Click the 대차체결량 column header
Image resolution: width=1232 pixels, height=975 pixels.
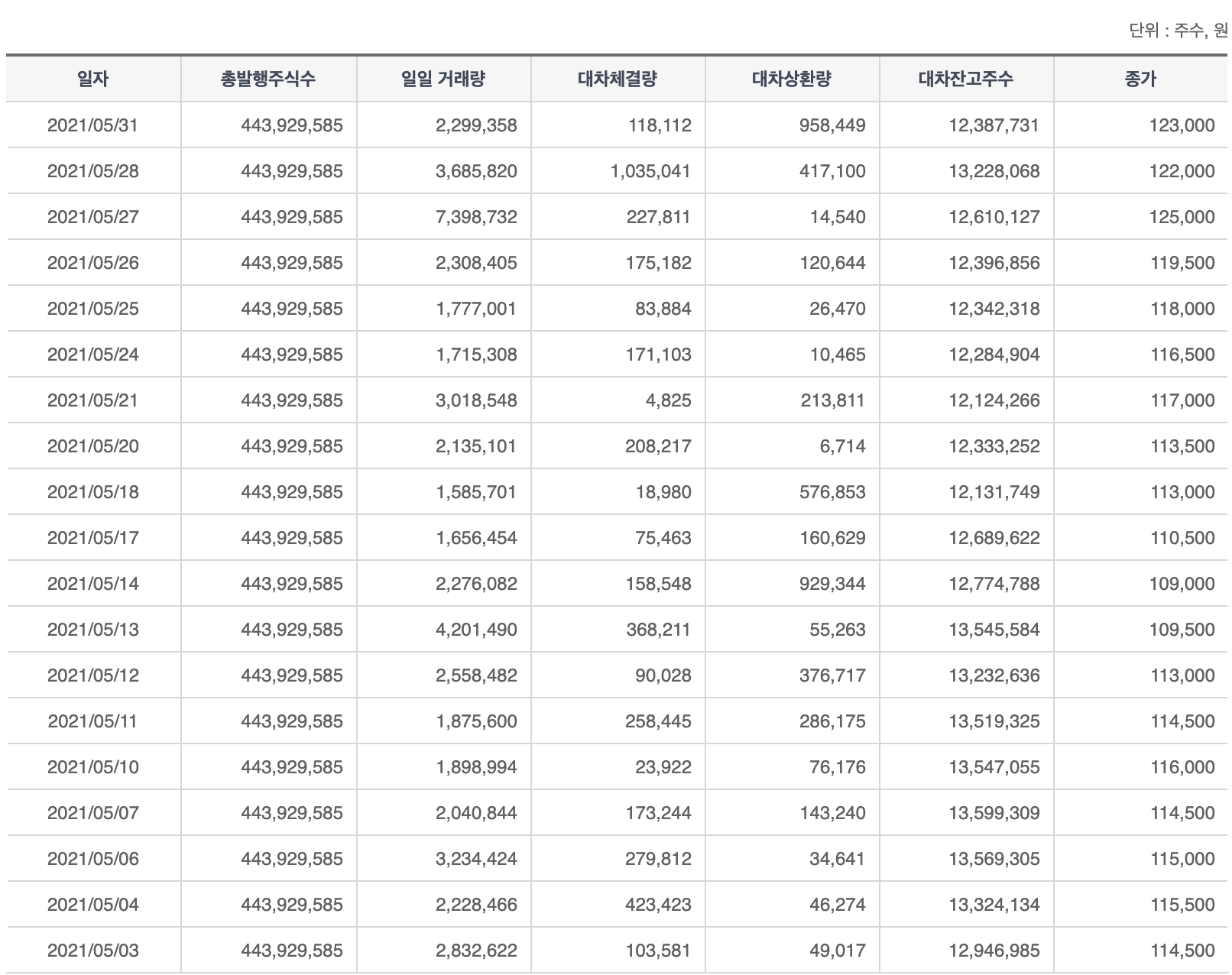[x=618, y=79]
